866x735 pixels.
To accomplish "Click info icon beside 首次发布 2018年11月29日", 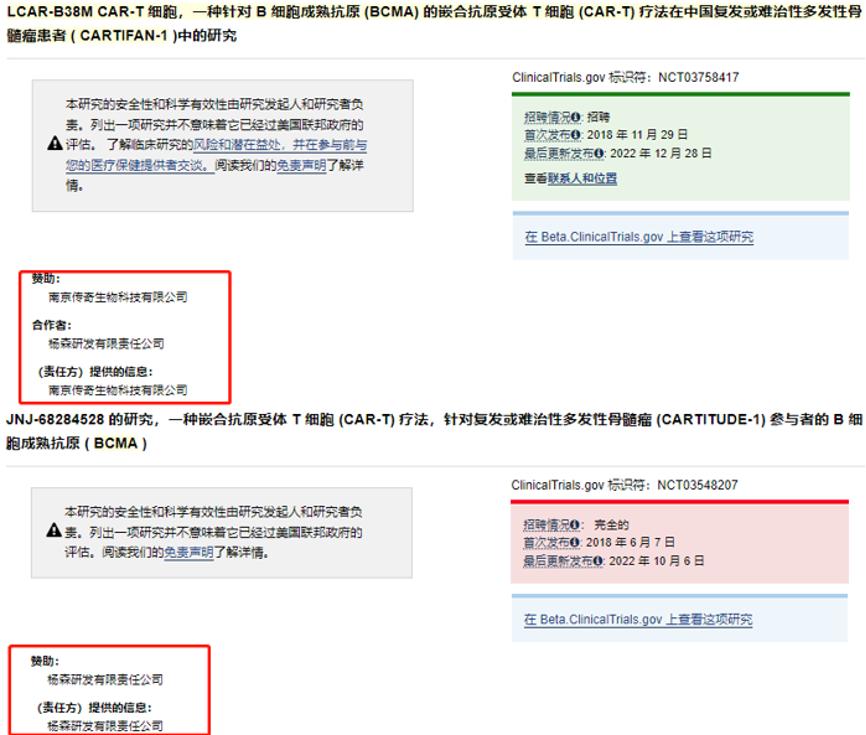I will (x=575, y=135).
